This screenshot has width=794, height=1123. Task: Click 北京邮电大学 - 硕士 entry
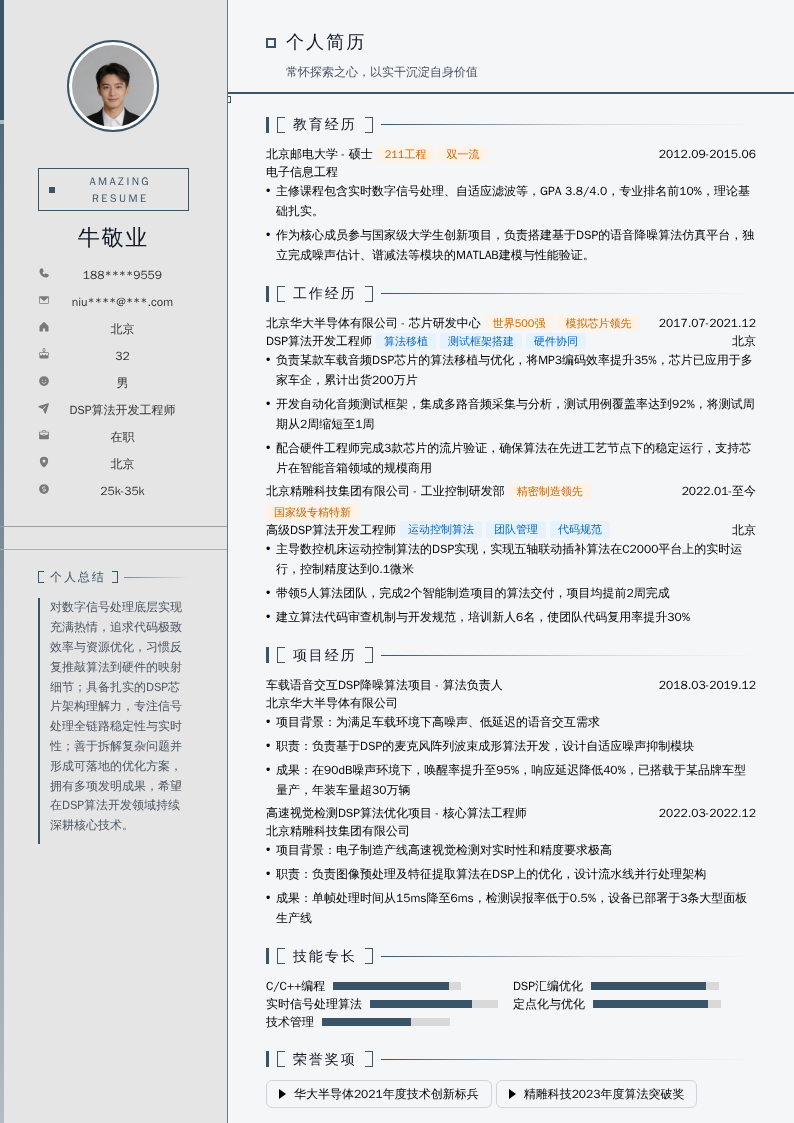[x=319, y=154]
